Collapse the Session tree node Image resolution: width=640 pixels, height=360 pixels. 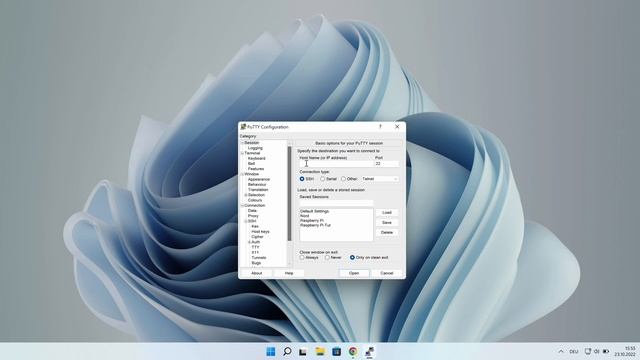242,143
